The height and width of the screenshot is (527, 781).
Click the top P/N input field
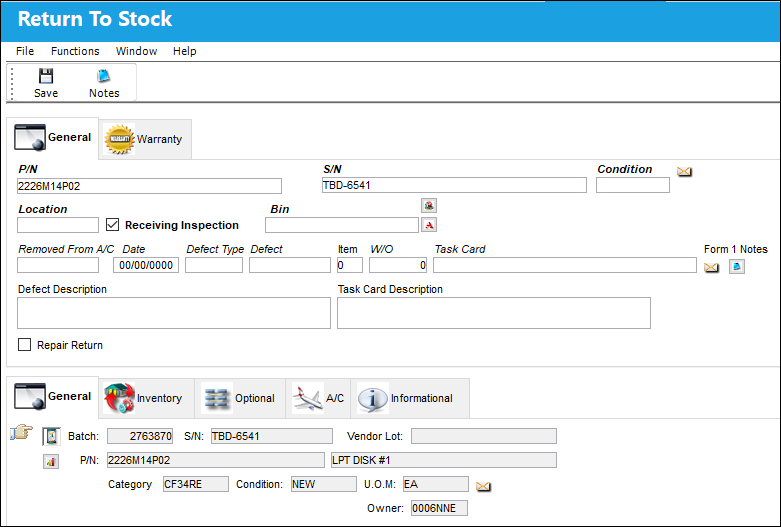tap(149, 186)
